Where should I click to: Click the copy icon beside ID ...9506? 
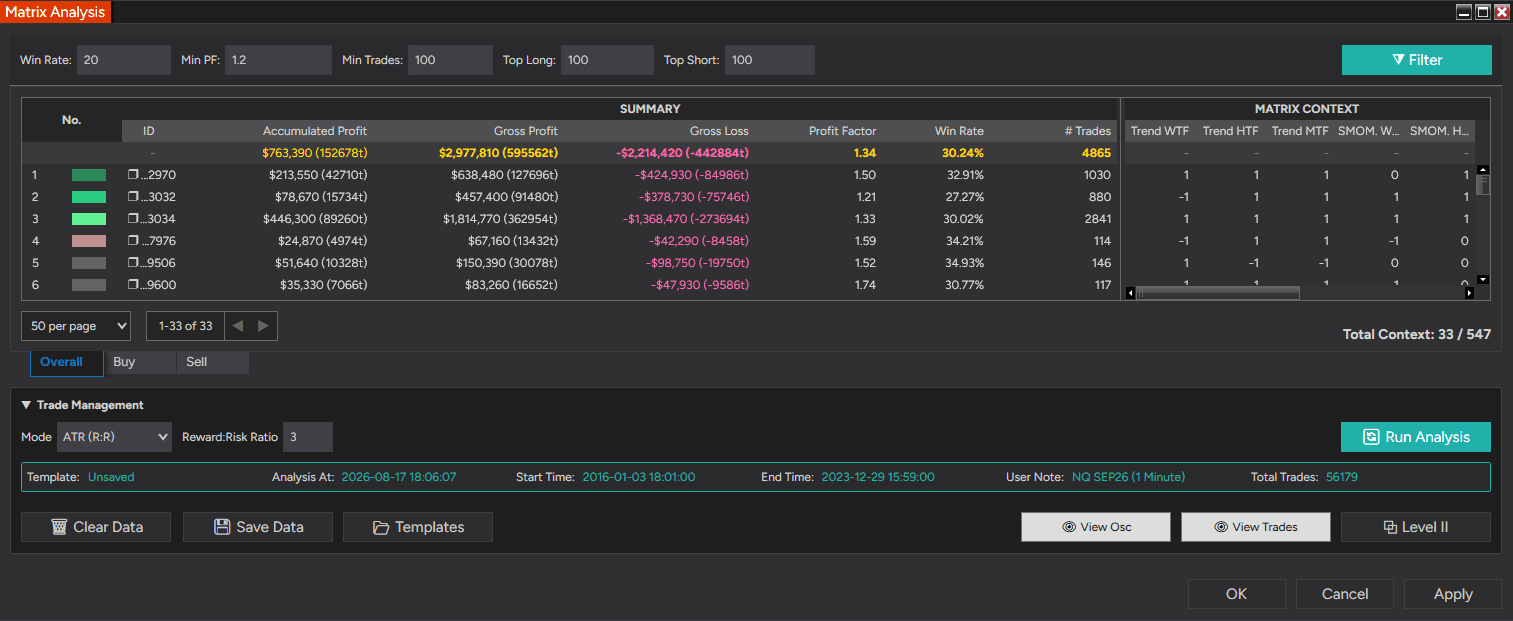tap(132, 263)
